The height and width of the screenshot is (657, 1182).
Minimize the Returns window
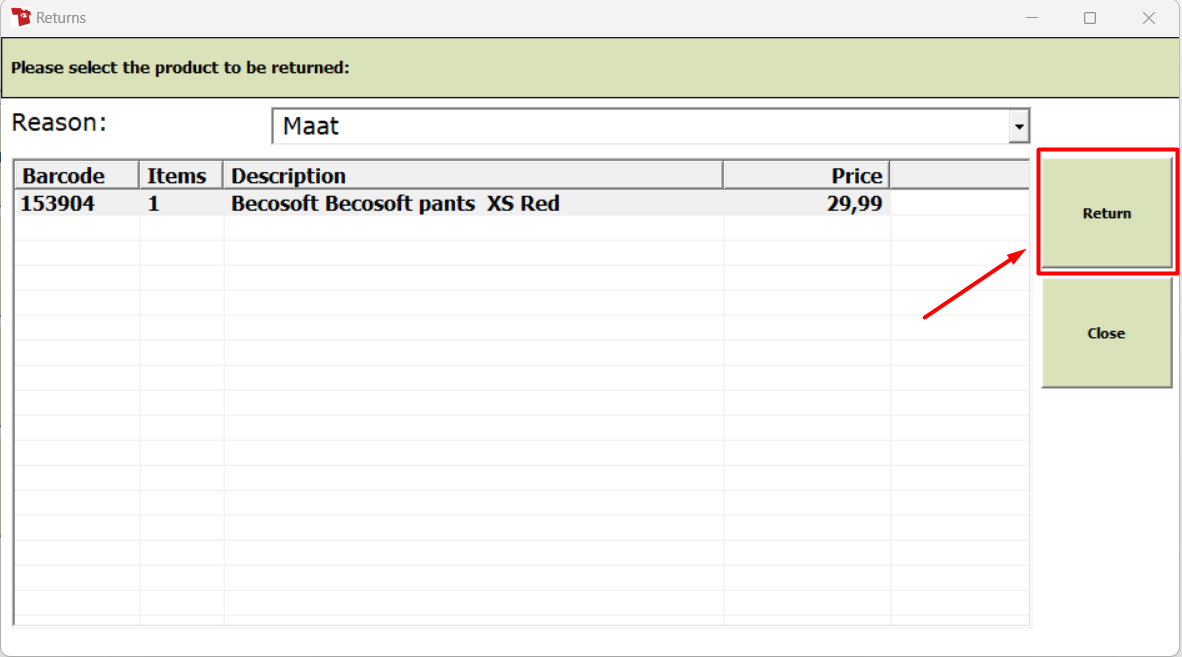click(x=1032, y=17)
